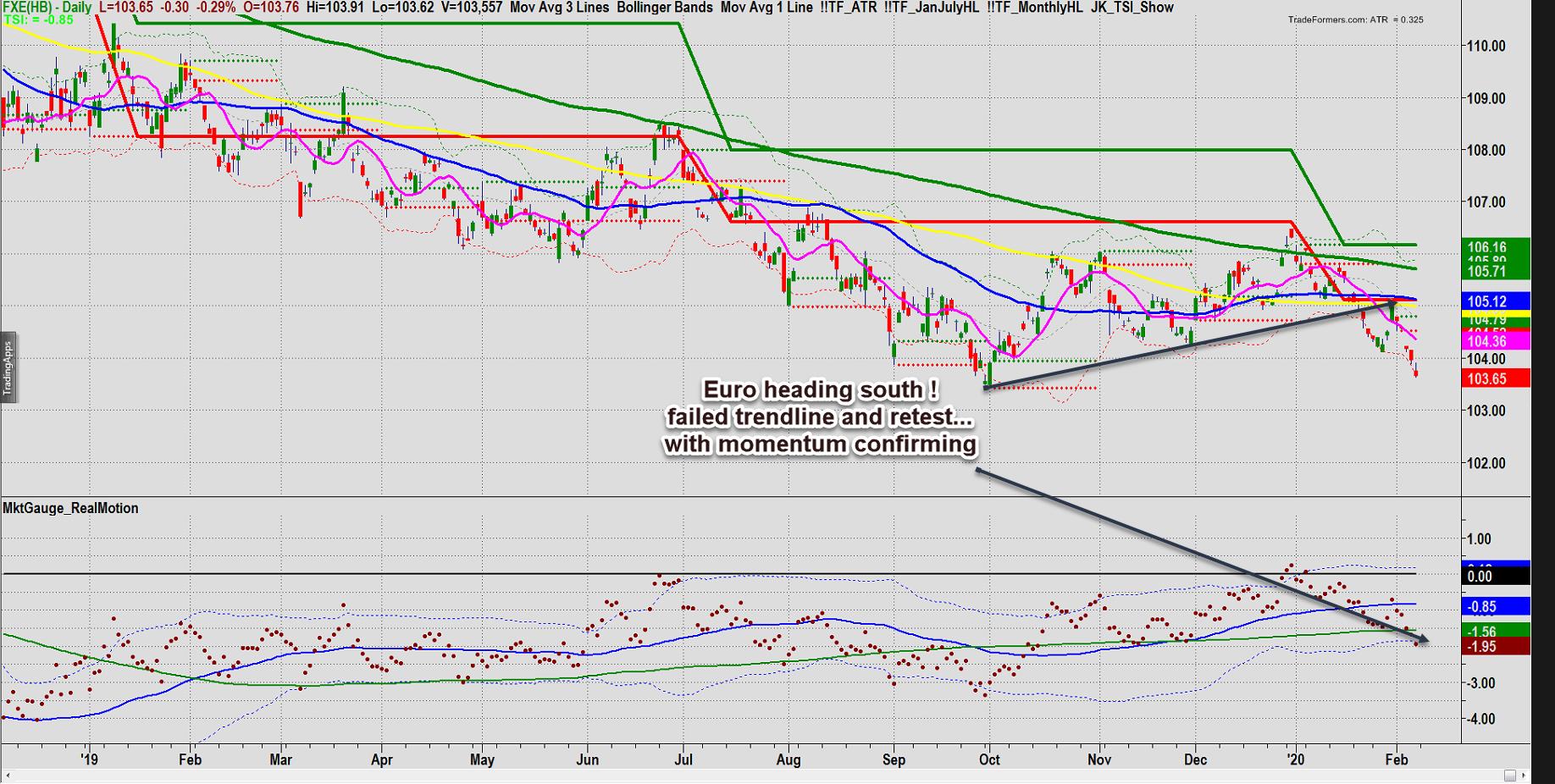Select the 'Euro heading south !' chart text
Image resolution: width=1555 pixels, height=784 pixels.
tap(819, 389)
